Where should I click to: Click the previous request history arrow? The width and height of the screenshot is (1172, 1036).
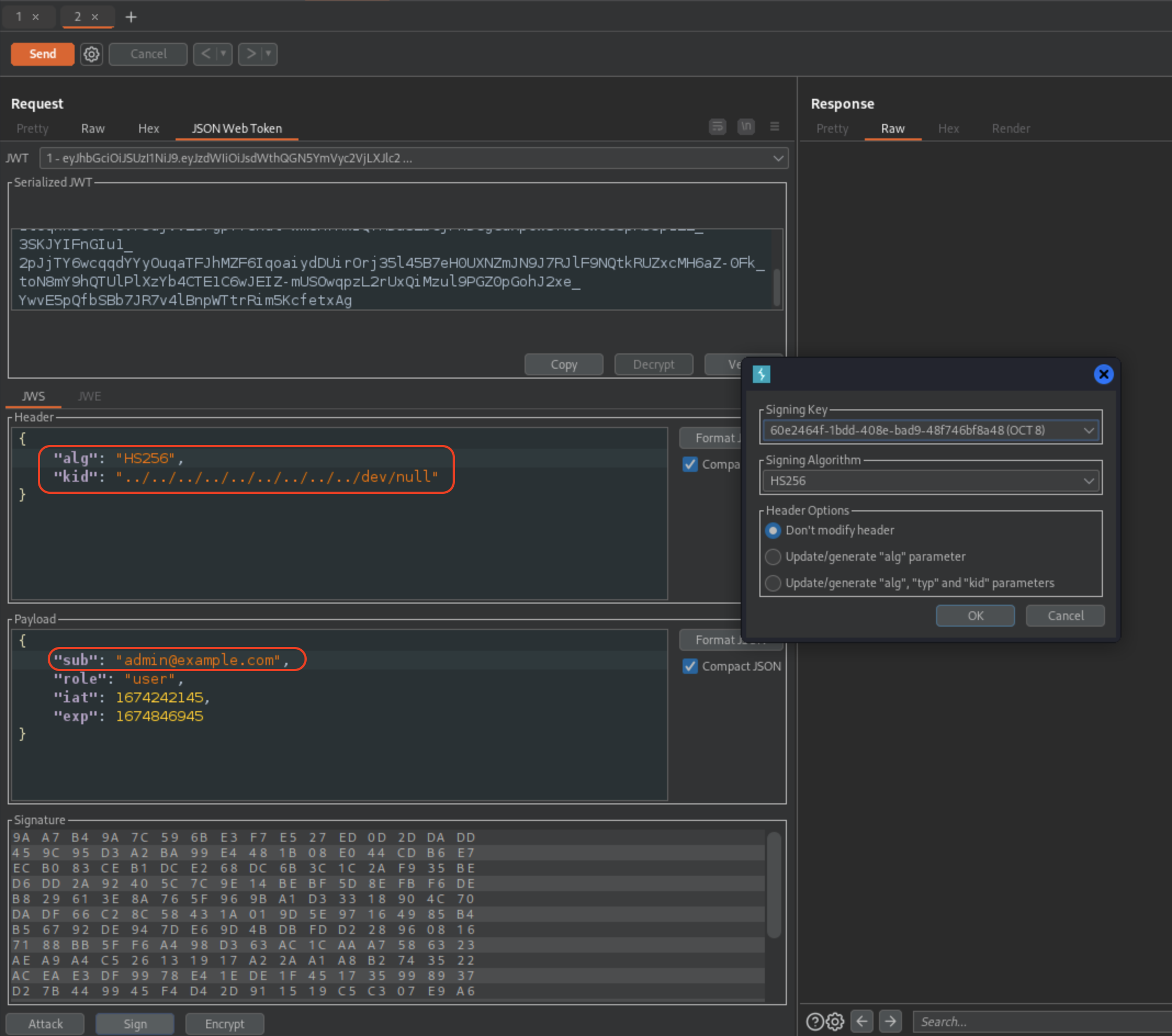[x=206, y=54]
